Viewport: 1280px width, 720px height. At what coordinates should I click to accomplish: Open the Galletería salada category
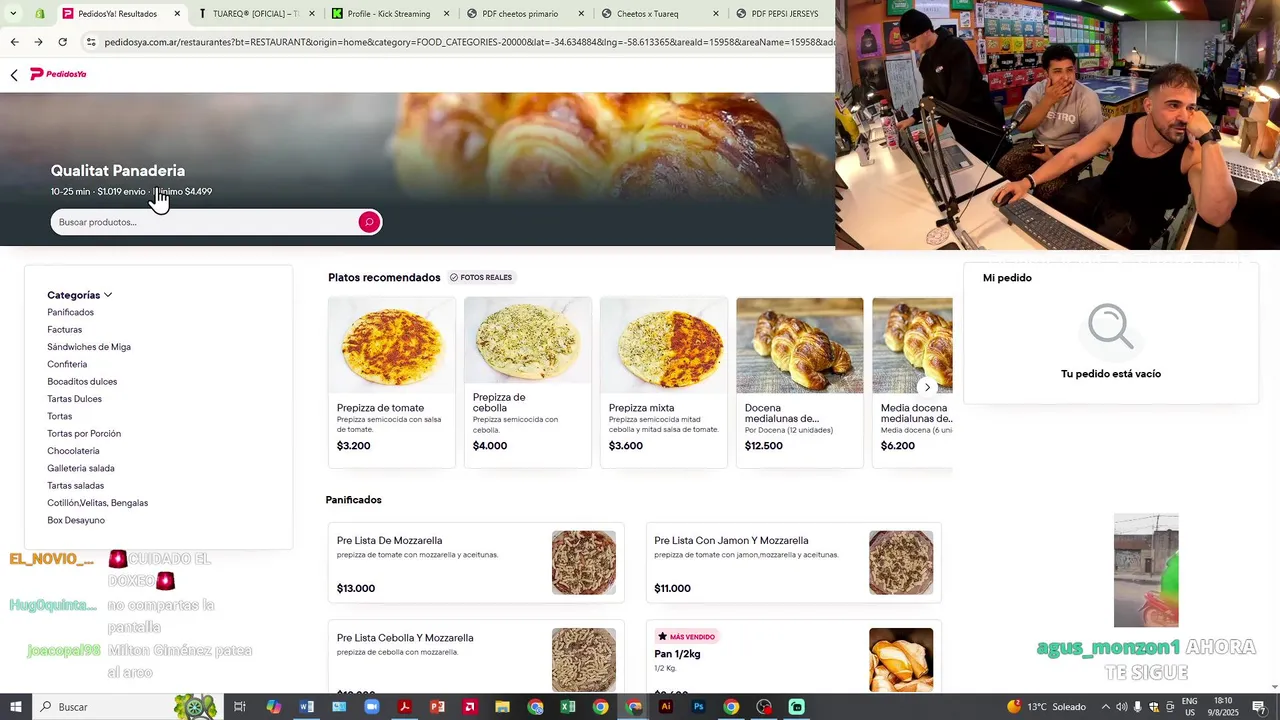[x=81, y=468]
